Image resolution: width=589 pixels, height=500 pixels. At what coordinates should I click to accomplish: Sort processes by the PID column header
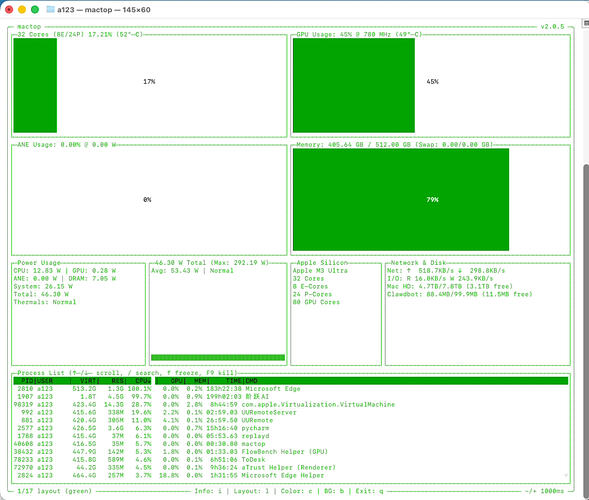pyautogui.click(x=27, y=381)
